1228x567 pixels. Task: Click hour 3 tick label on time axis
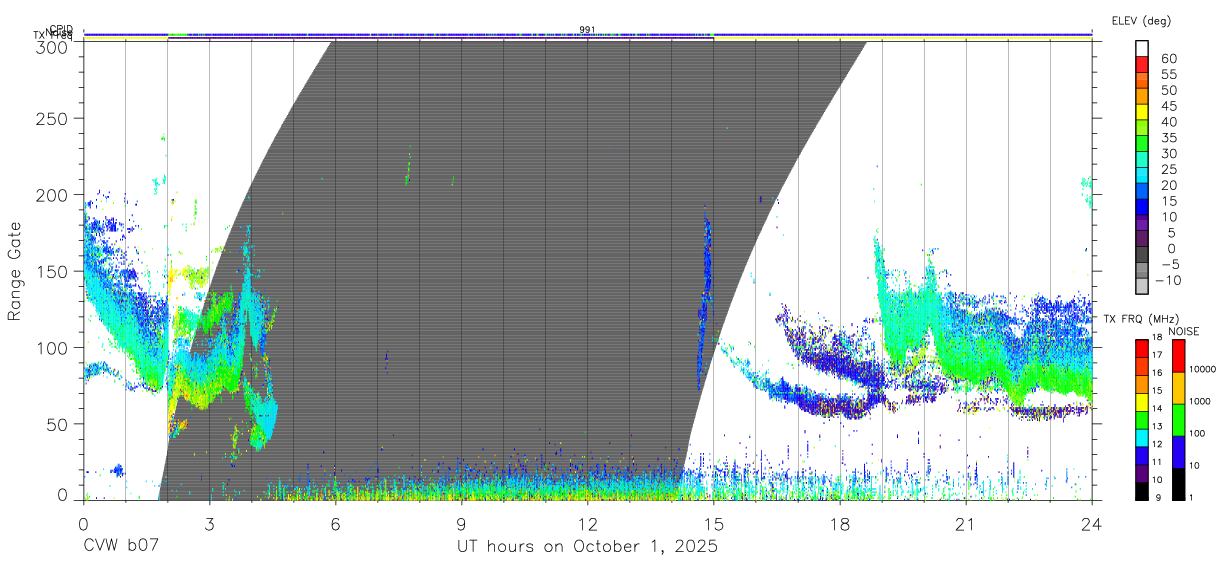click(x=209, y=524)
